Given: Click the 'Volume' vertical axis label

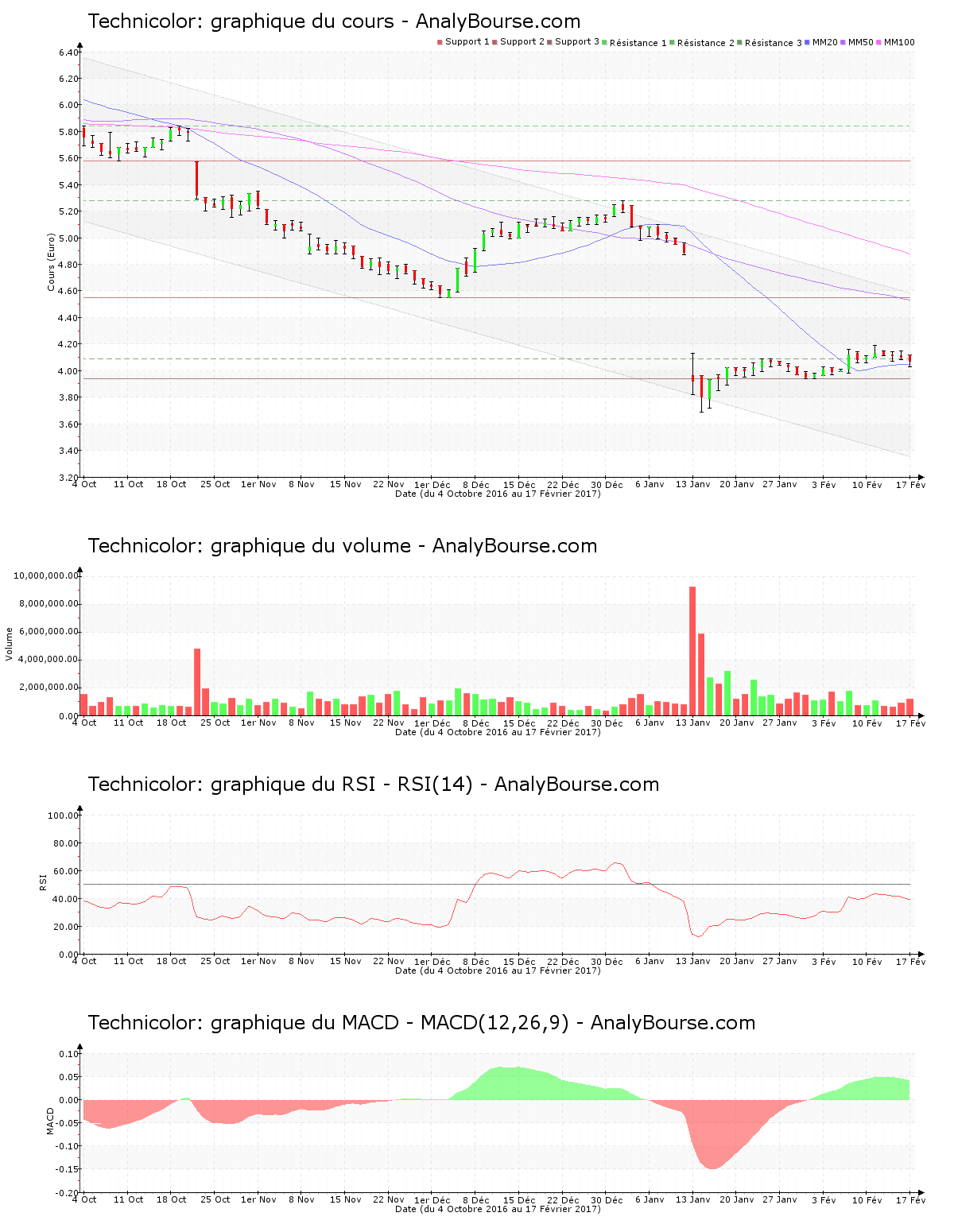Looking at the screenshot, I should pyautogui.click(x=10, y=644).
